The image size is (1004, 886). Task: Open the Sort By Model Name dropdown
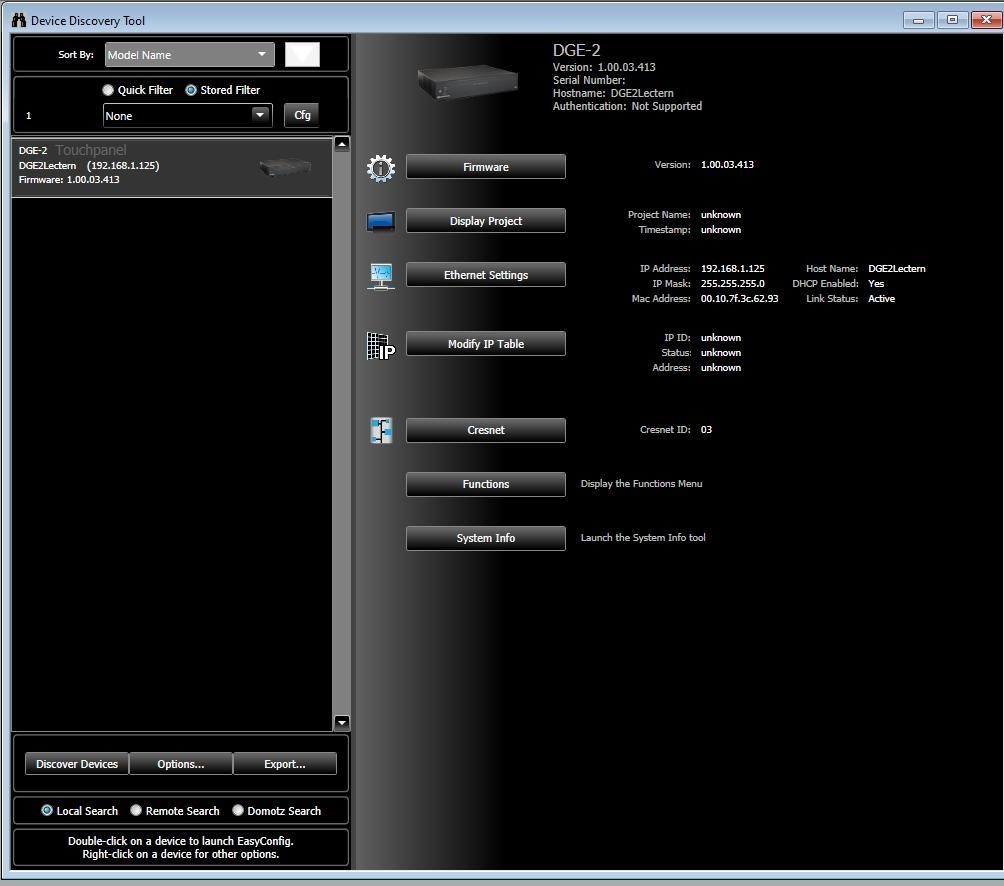pyautogui.click(x=190, y=55)
